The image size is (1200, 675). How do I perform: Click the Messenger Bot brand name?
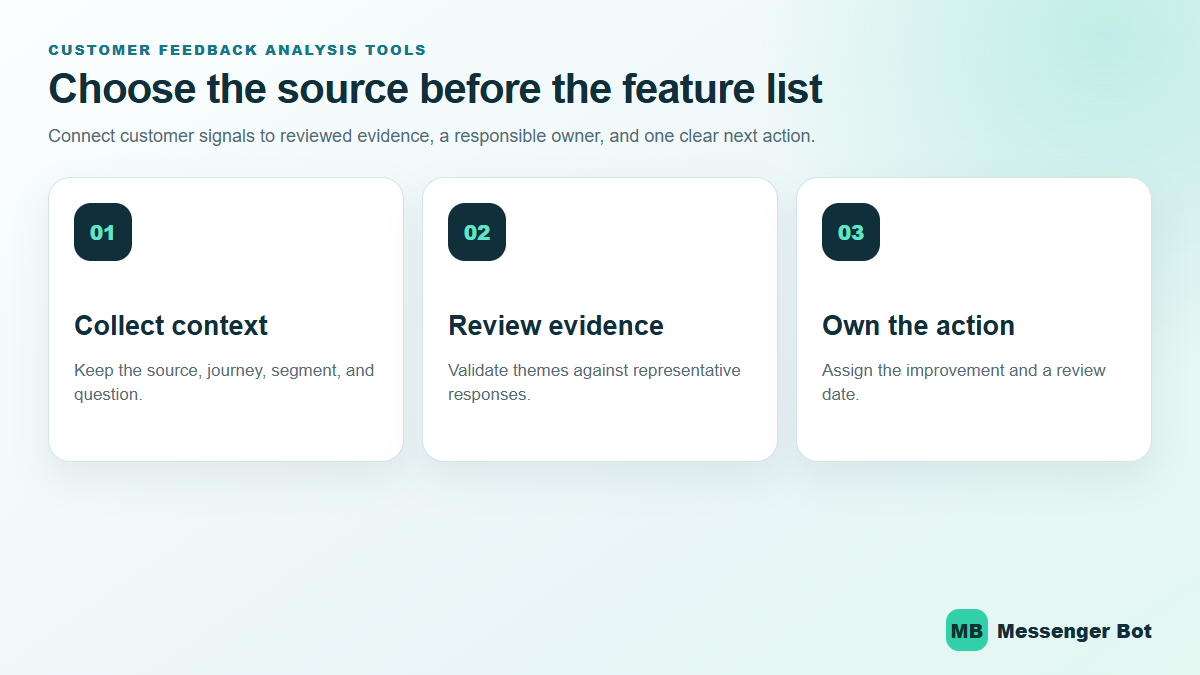1074,631
